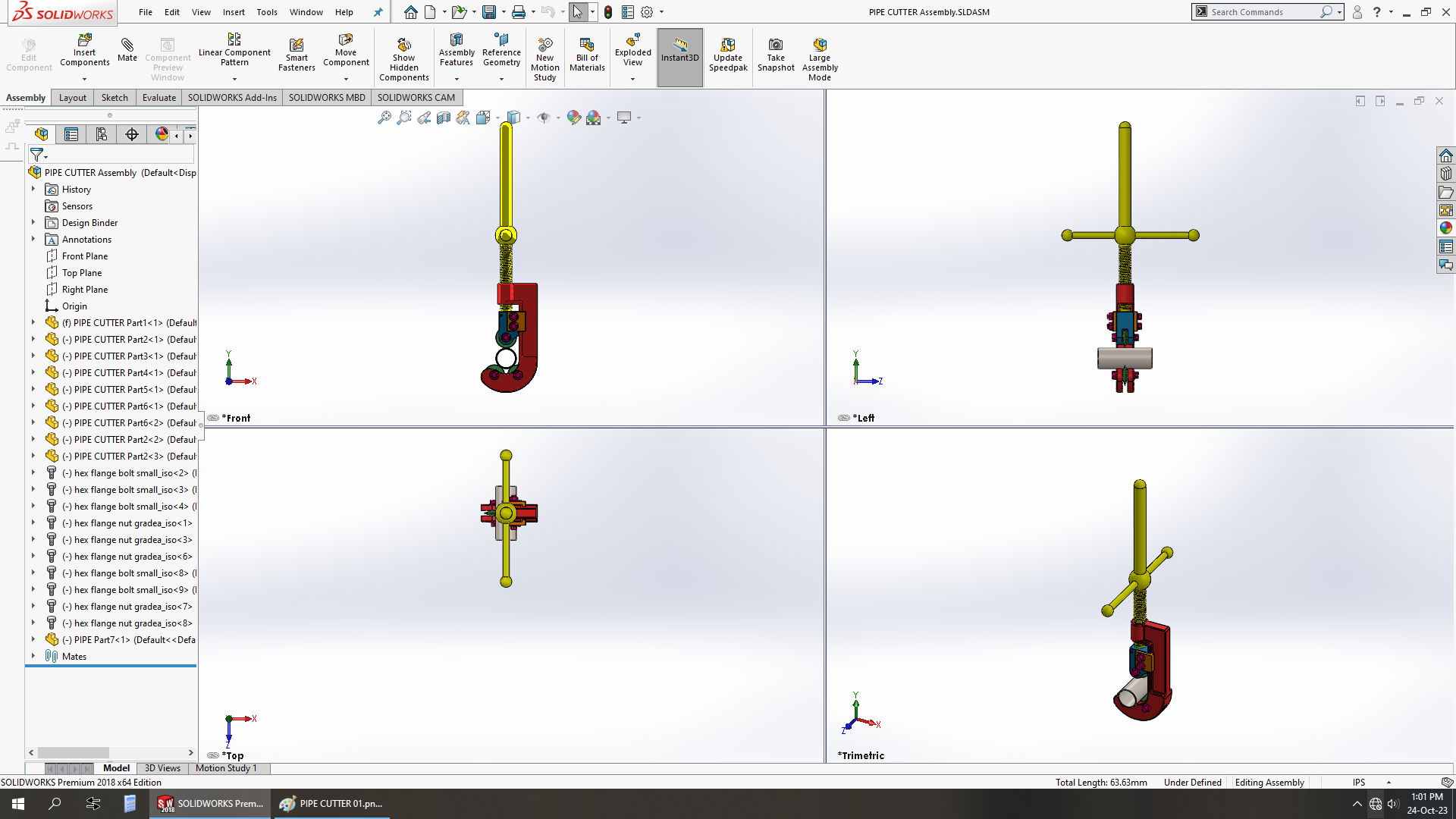1456x819 pixels.
Task: Open FeatureManager Design Tree tab
Action: click(x=42, y=134)
